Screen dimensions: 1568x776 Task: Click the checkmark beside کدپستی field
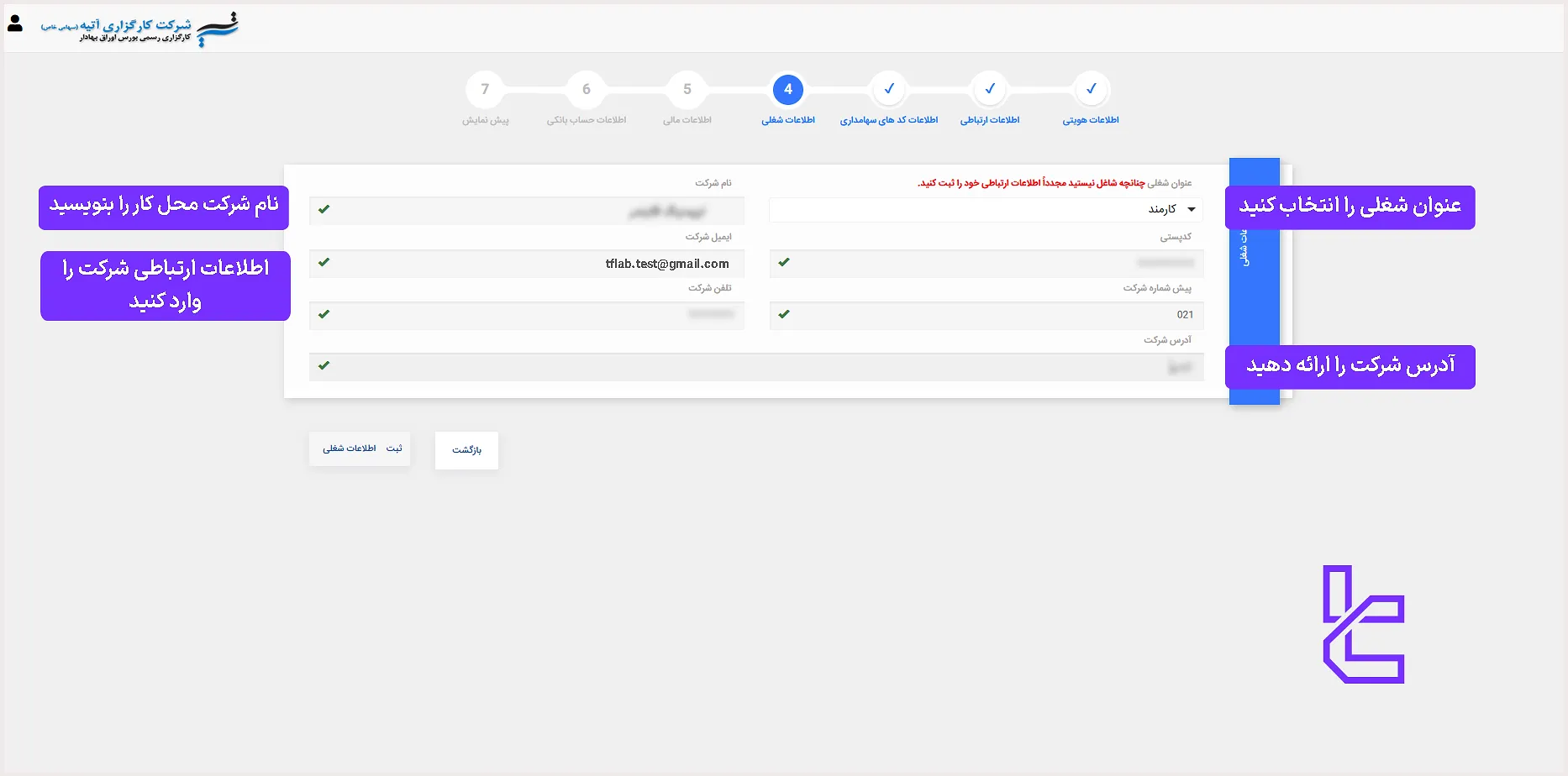coord(784,262)
